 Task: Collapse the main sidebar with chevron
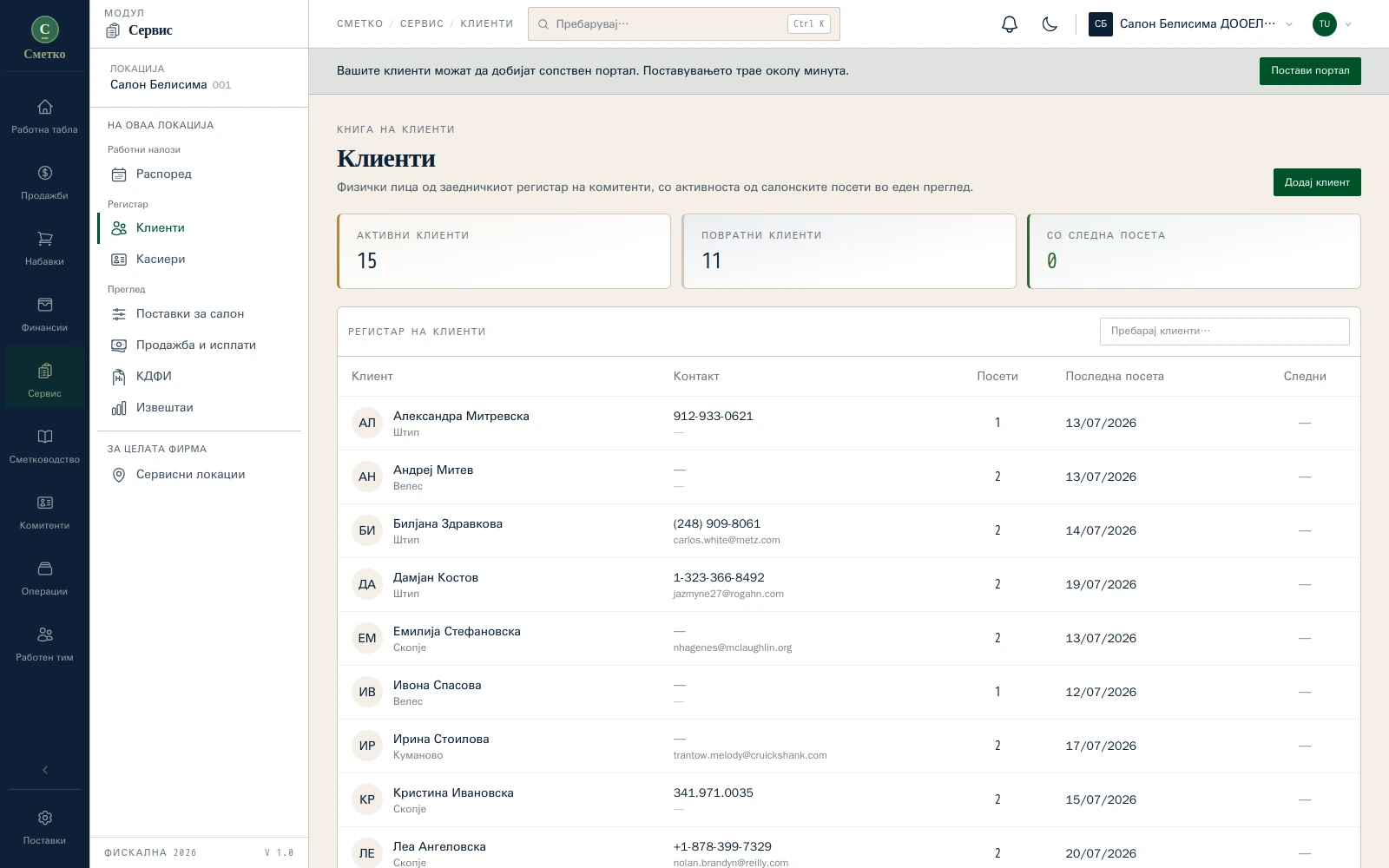pyautogui.click(x=45, y=770)
